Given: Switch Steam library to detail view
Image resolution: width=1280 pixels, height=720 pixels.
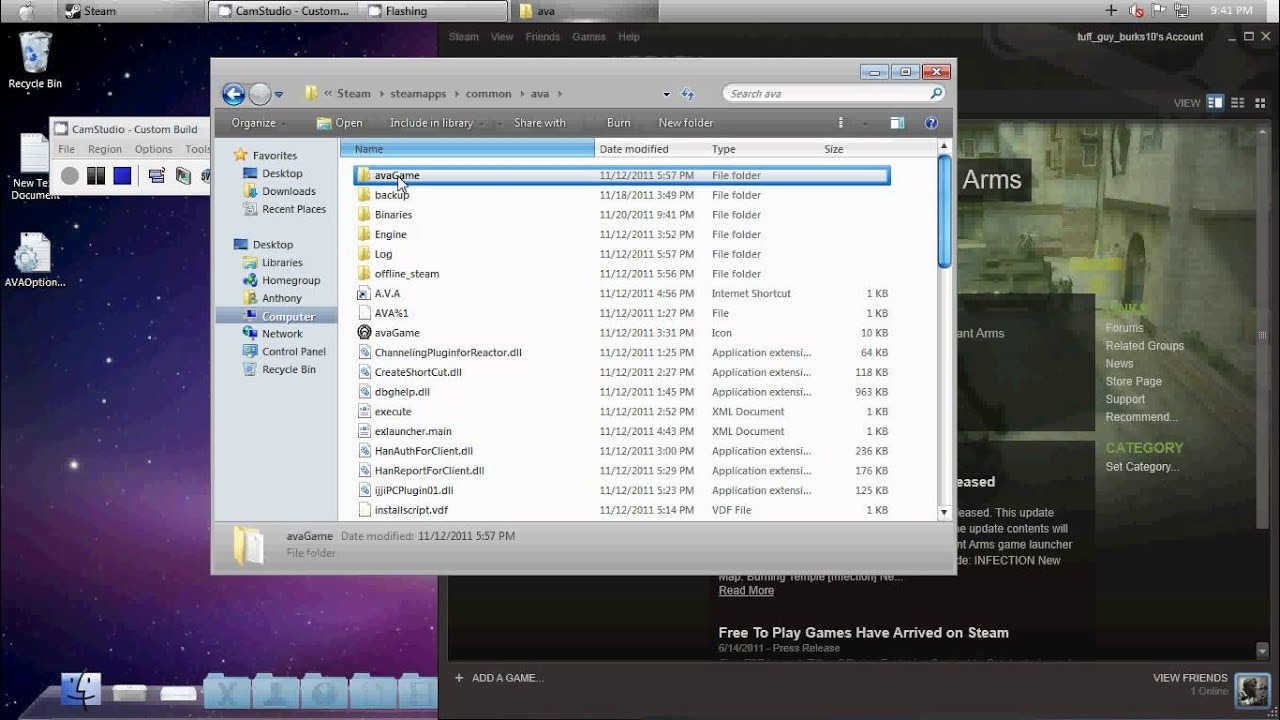Looking at the screenshot, I should pos(1216,103).
